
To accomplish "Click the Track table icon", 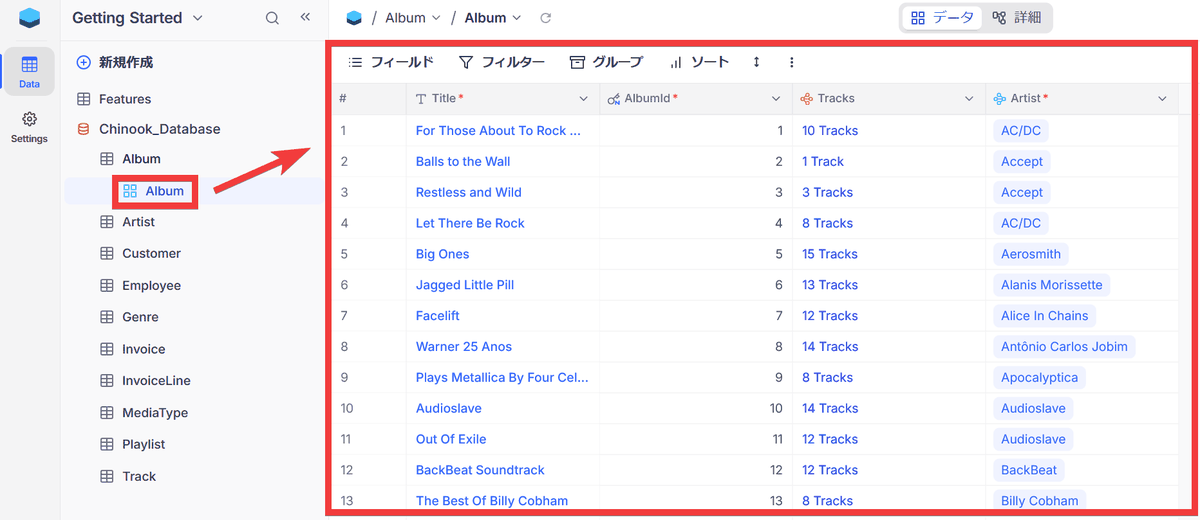I will pyautogui.click(x=106, y=477).
